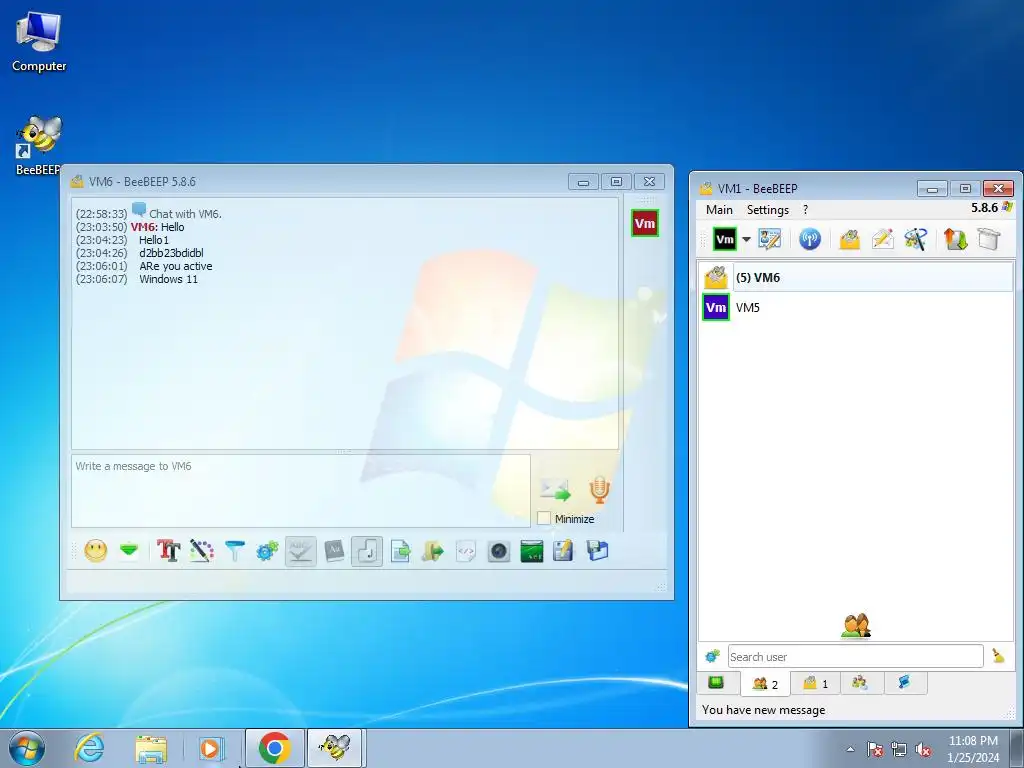Open the Main menu in VM1 window

[x=719, y=210]
